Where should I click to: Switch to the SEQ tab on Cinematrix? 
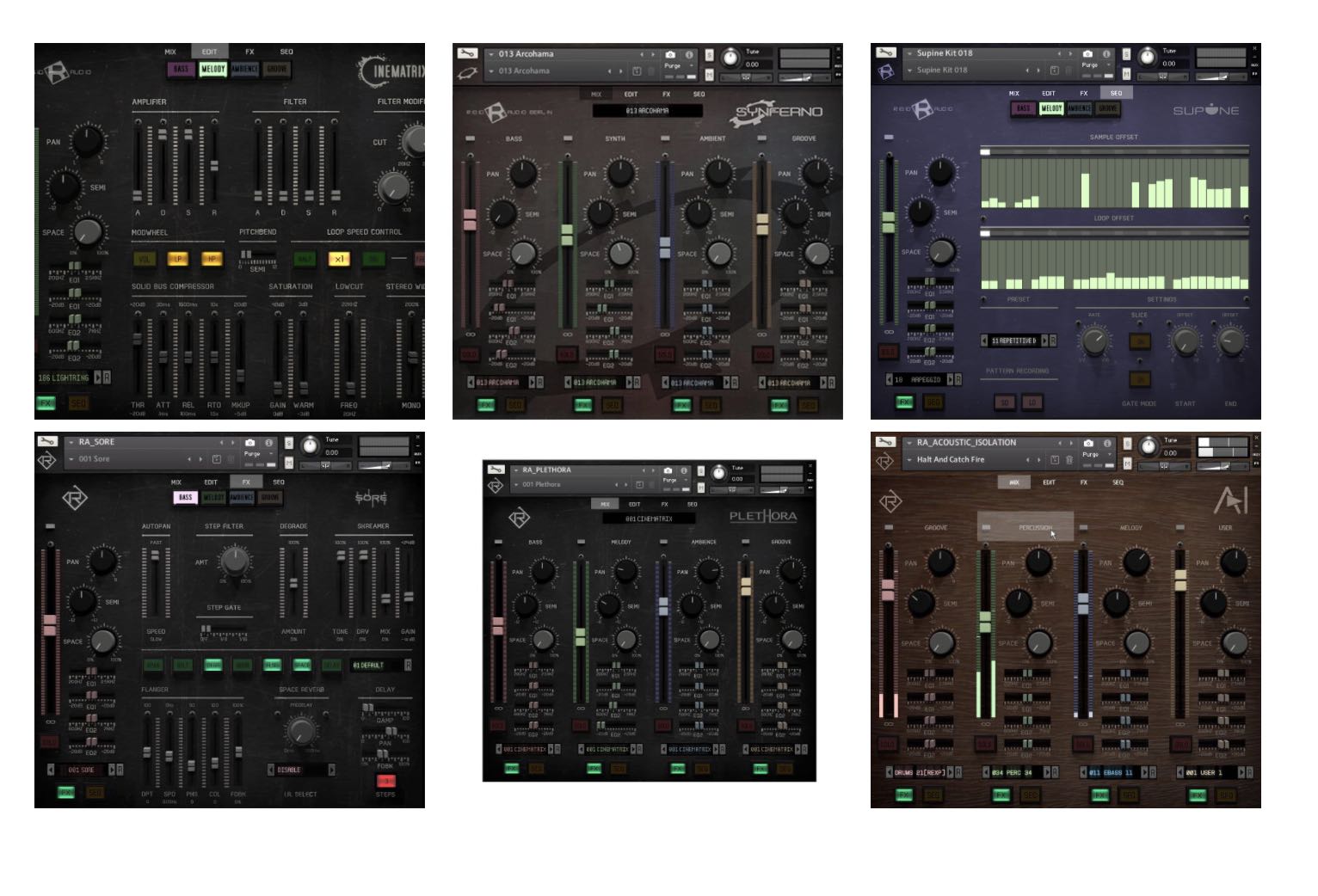(x=285, y=52)
